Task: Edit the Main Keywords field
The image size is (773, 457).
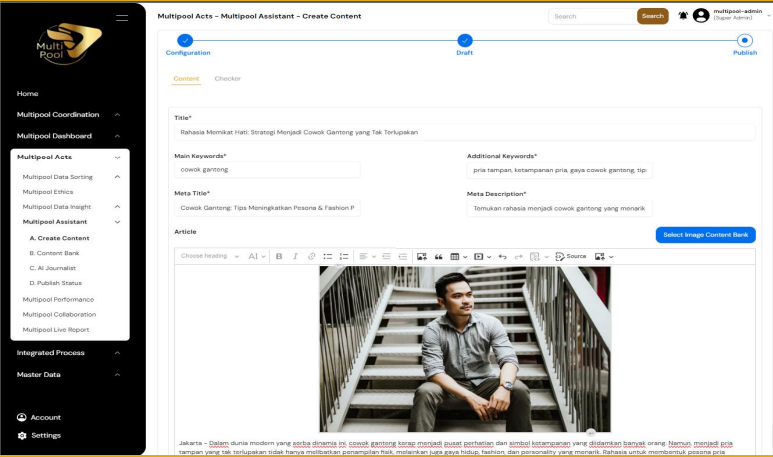Action: (x=267, y=170)
